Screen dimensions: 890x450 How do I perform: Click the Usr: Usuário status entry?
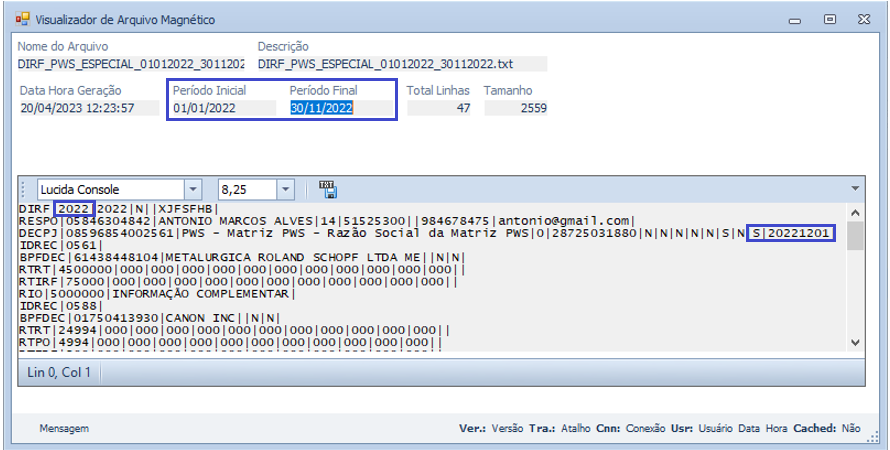coord(702,428)
